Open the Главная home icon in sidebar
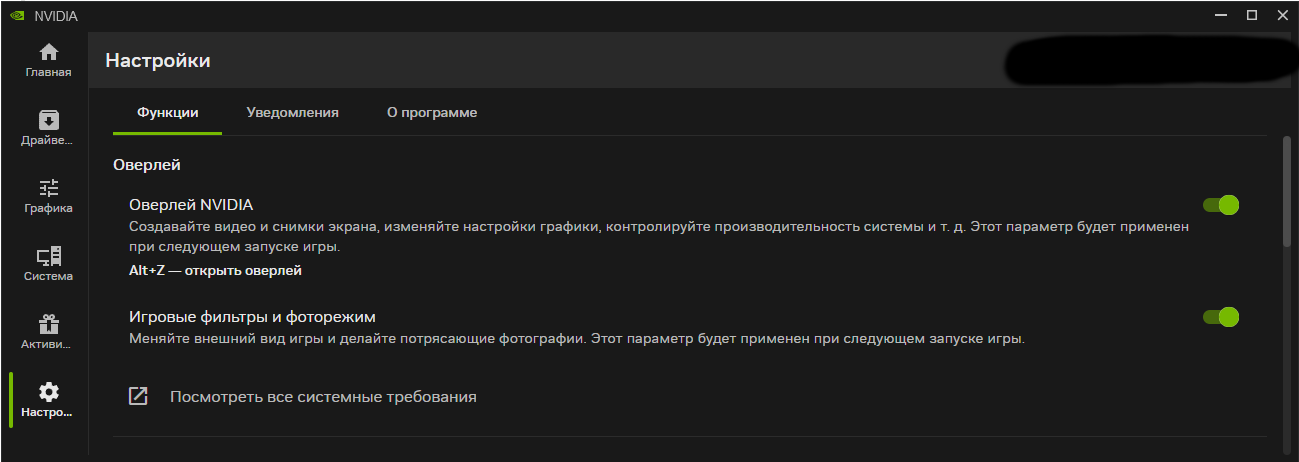The image size is (1299, 462). pos(48,52)
